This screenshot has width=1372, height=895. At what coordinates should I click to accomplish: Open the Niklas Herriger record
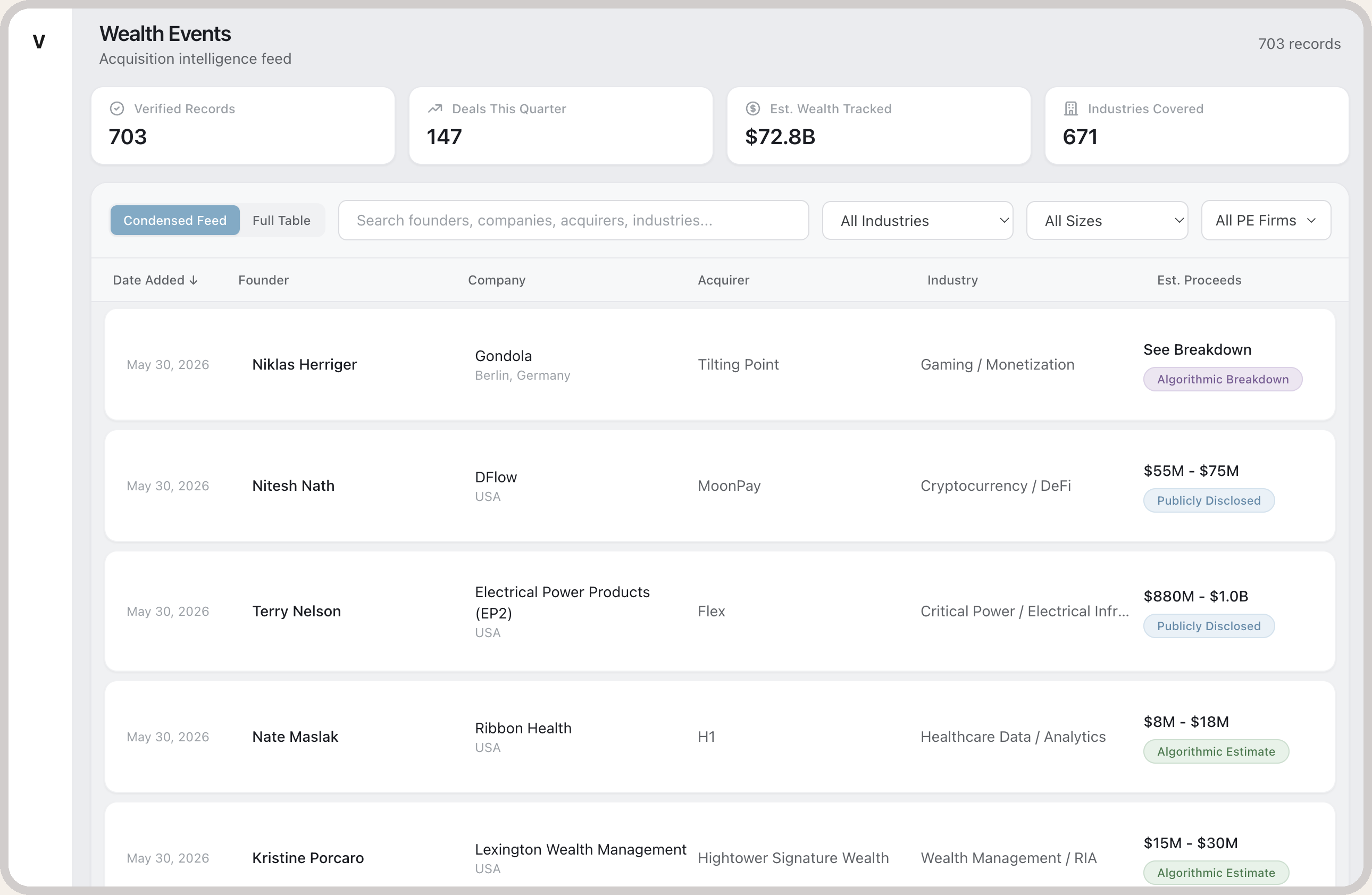[720, 364]
